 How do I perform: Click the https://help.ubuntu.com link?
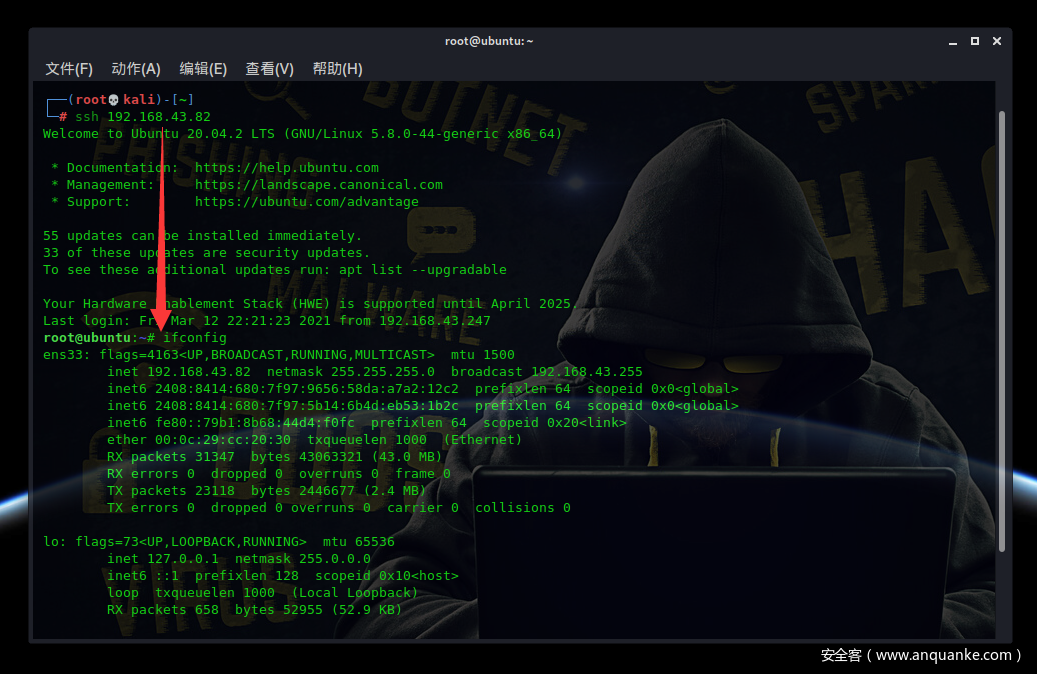[286, 168]
